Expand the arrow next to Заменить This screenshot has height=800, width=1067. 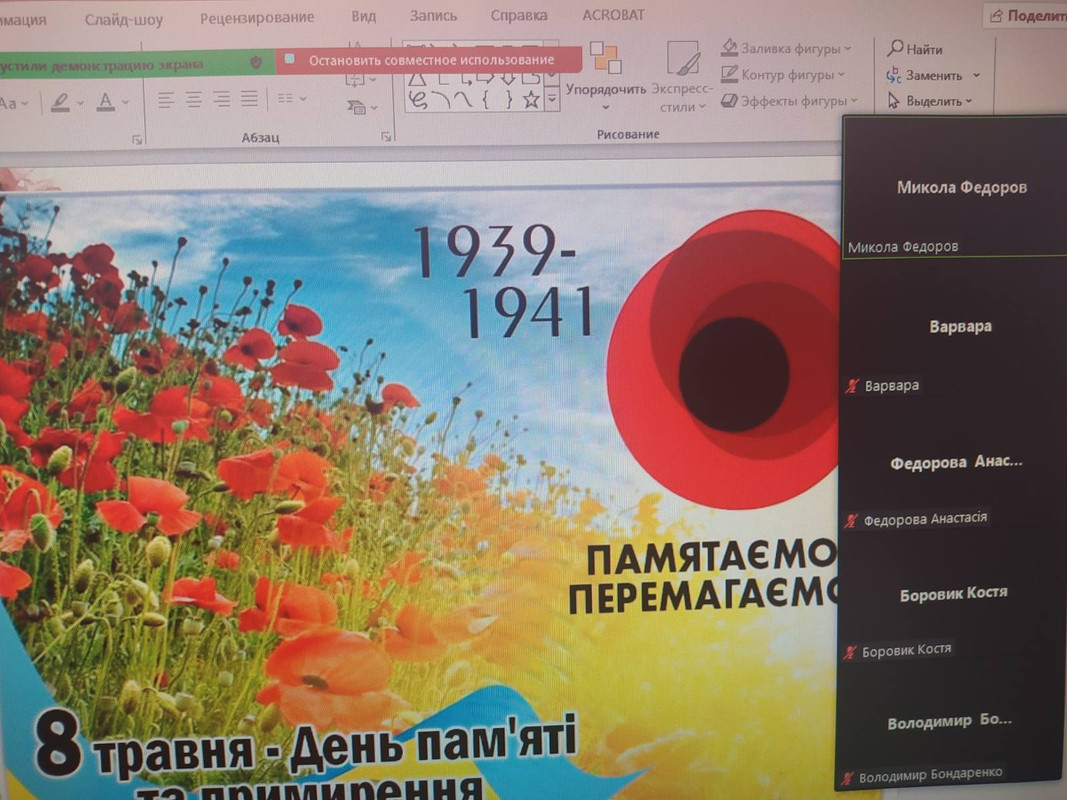tap(976, 76)
